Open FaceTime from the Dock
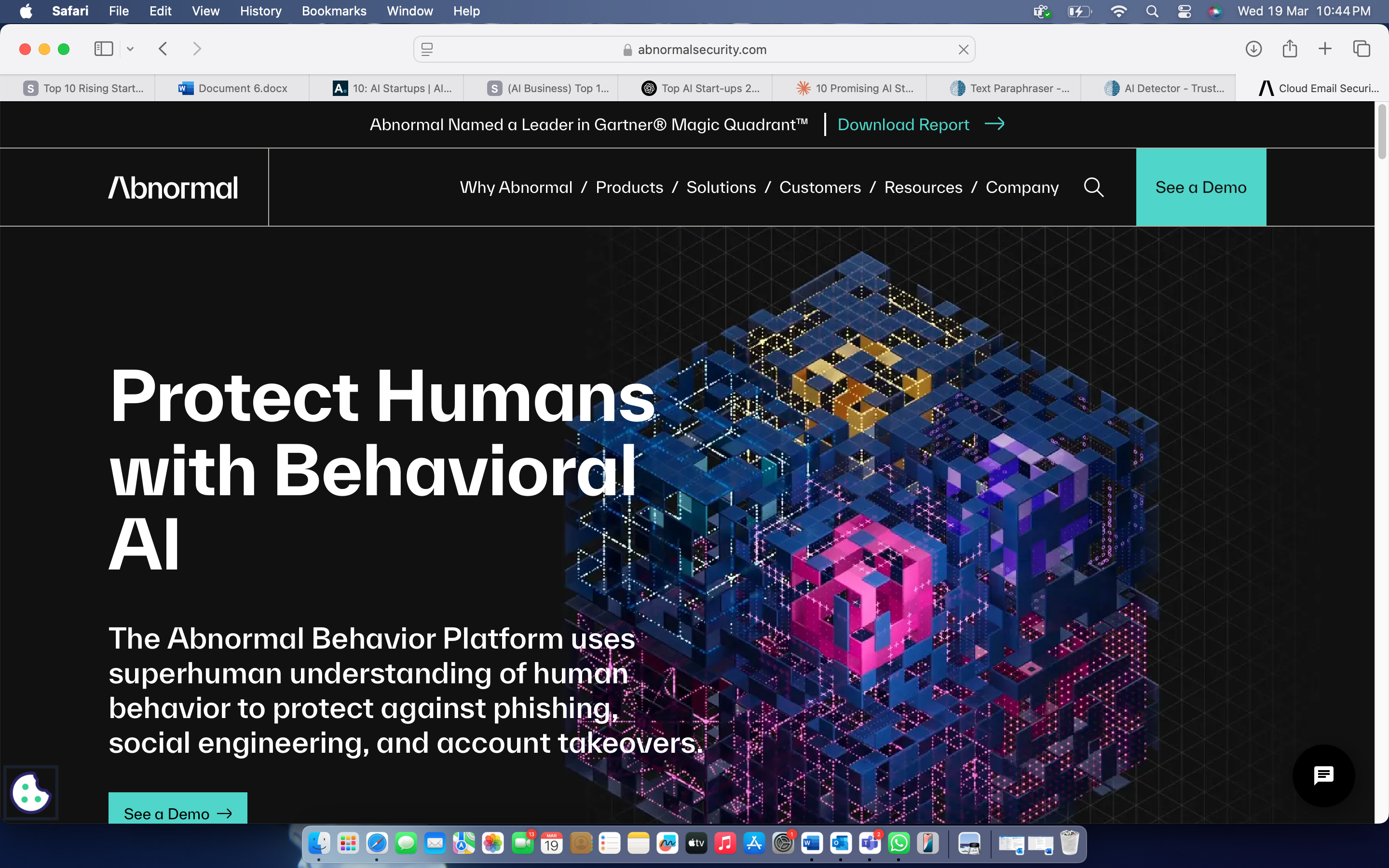The image size is (1389, 868). coord(522,843)
